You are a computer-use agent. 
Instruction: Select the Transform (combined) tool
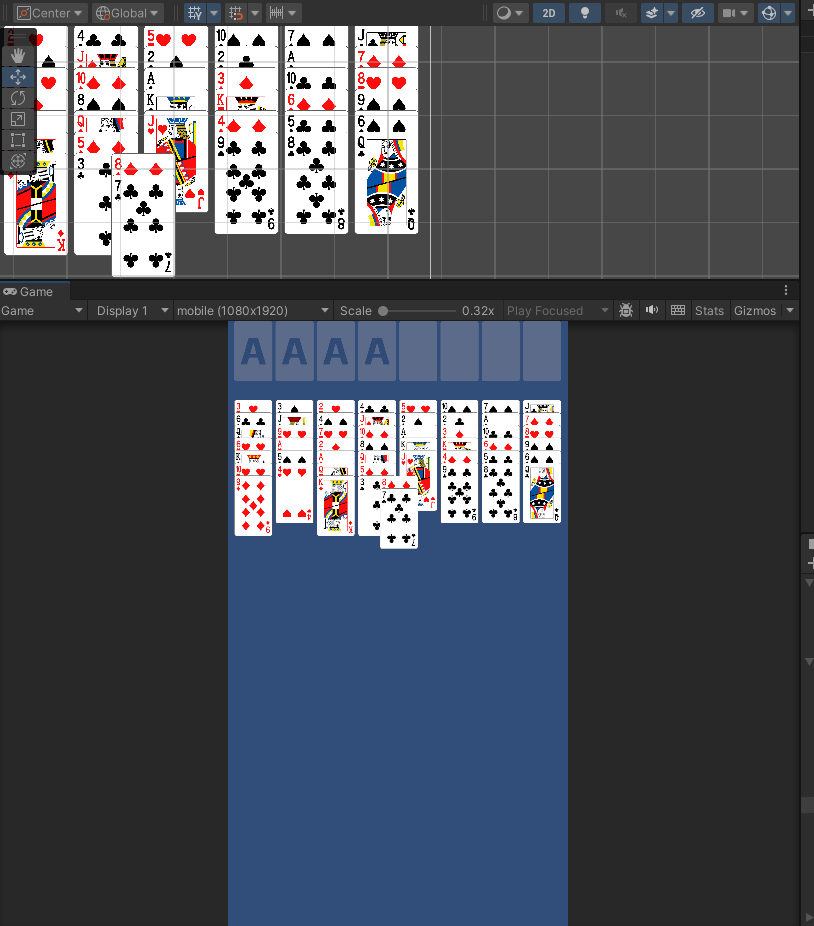click(18, 161)
